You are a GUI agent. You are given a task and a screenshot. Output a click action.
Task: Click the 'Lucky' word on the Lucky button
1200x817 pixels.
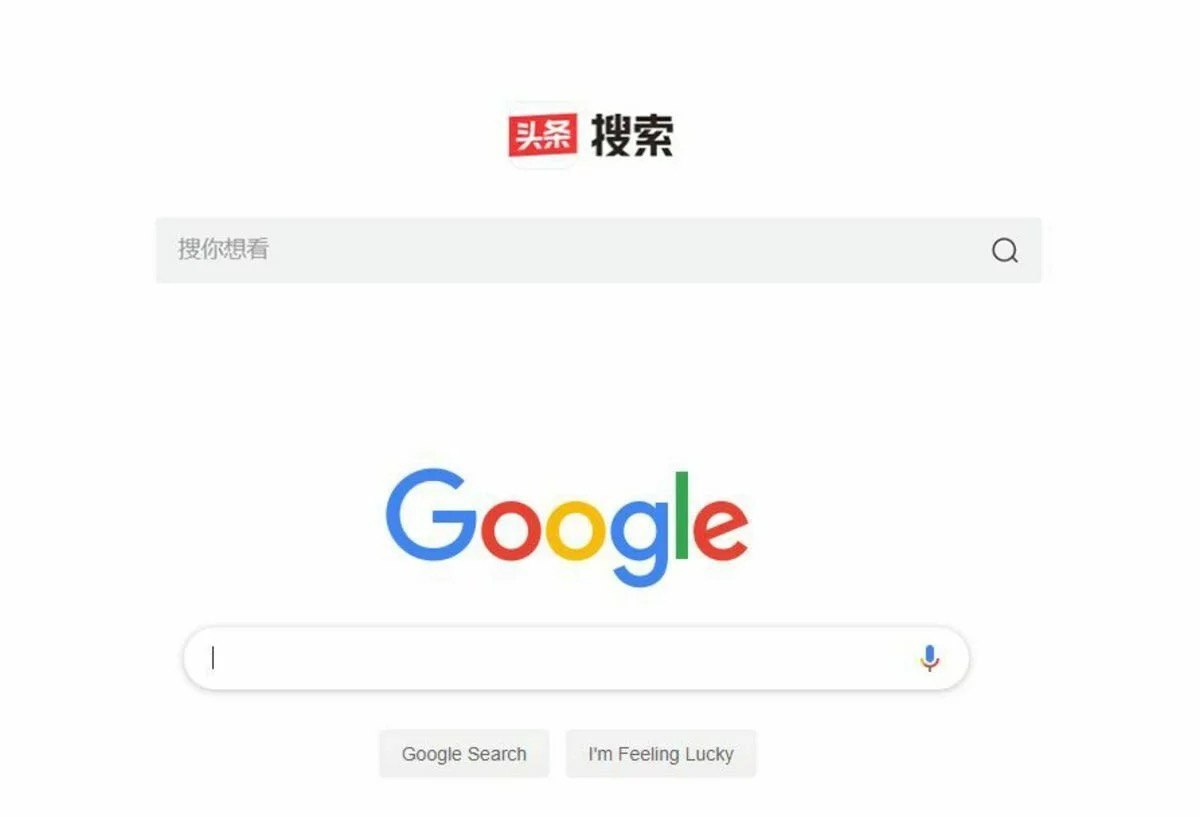coord(709,754)
